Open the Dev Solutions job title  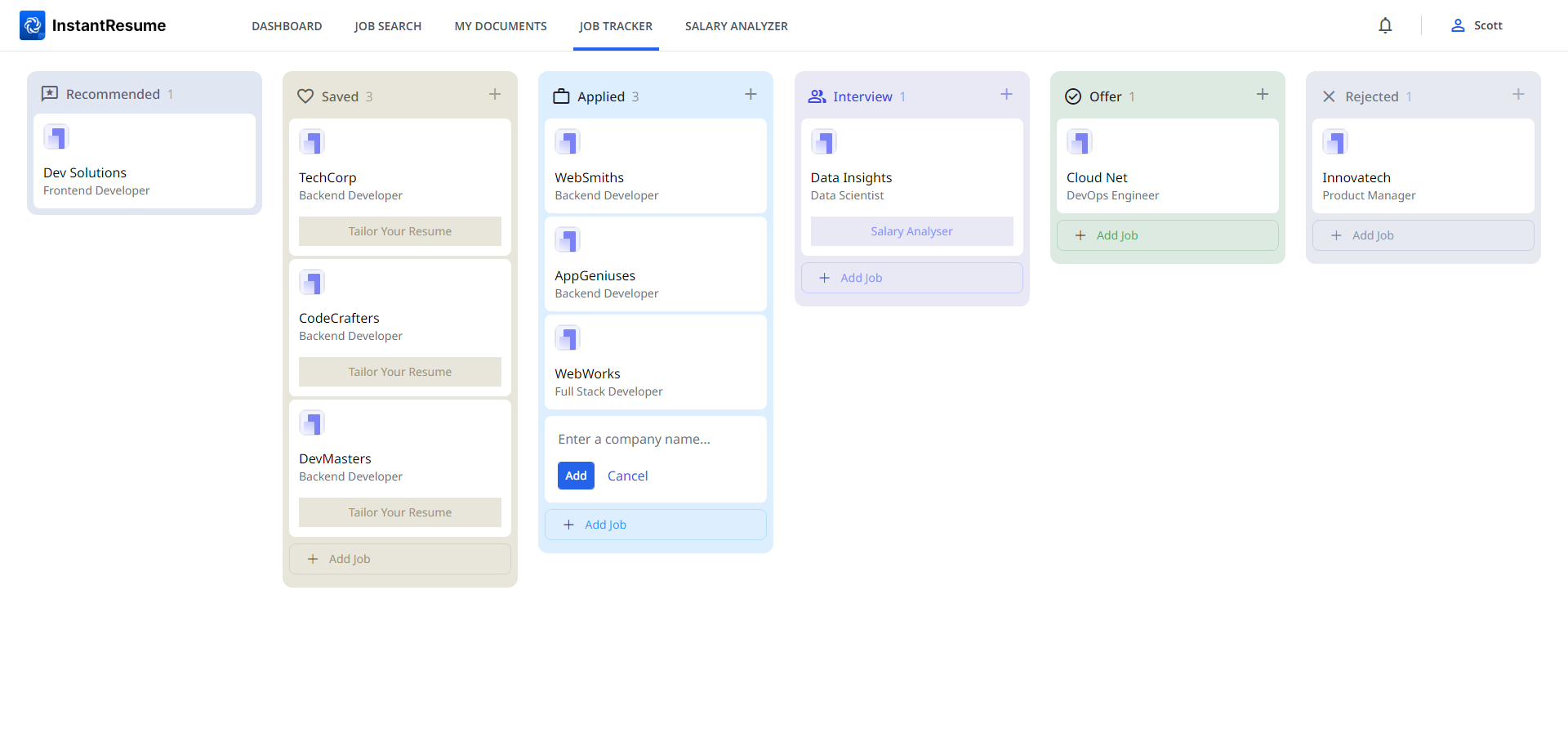coord(96,190)
